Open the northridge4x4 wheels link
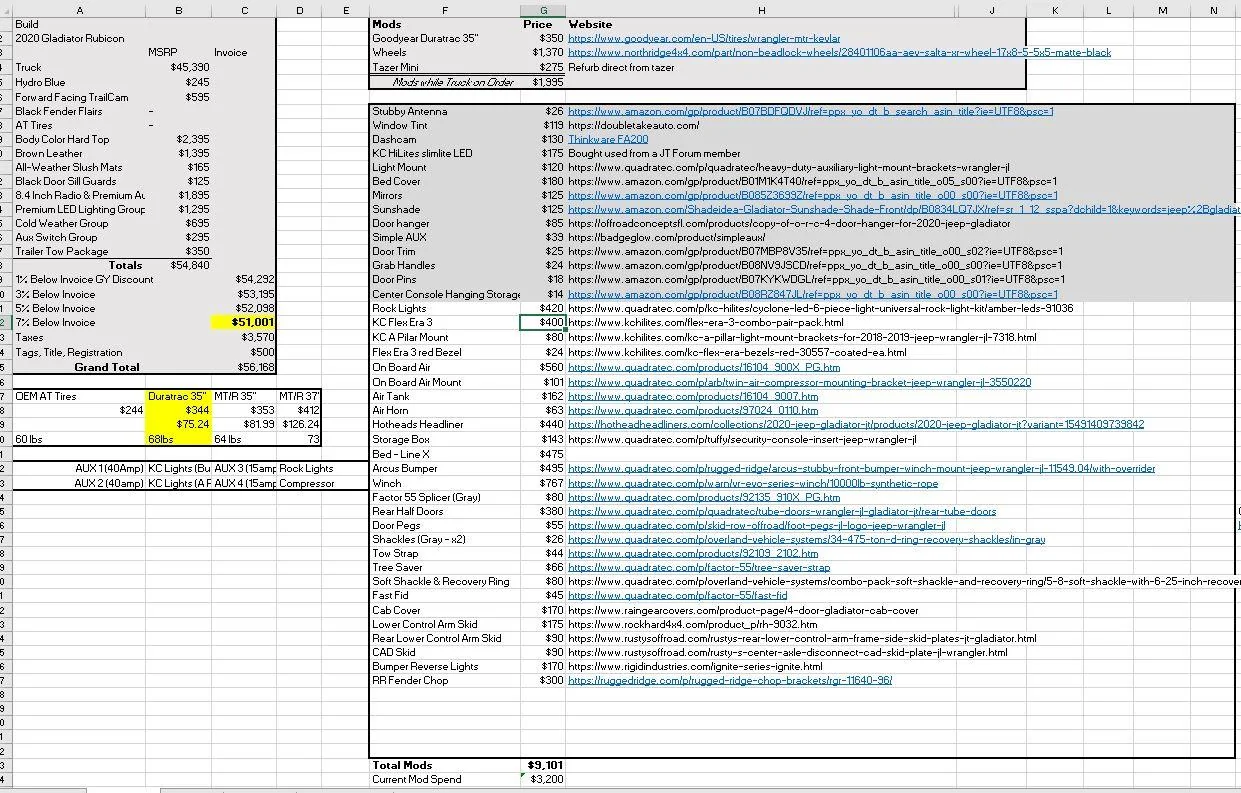This screenshot has width=1241, height=793. [839, 52]
